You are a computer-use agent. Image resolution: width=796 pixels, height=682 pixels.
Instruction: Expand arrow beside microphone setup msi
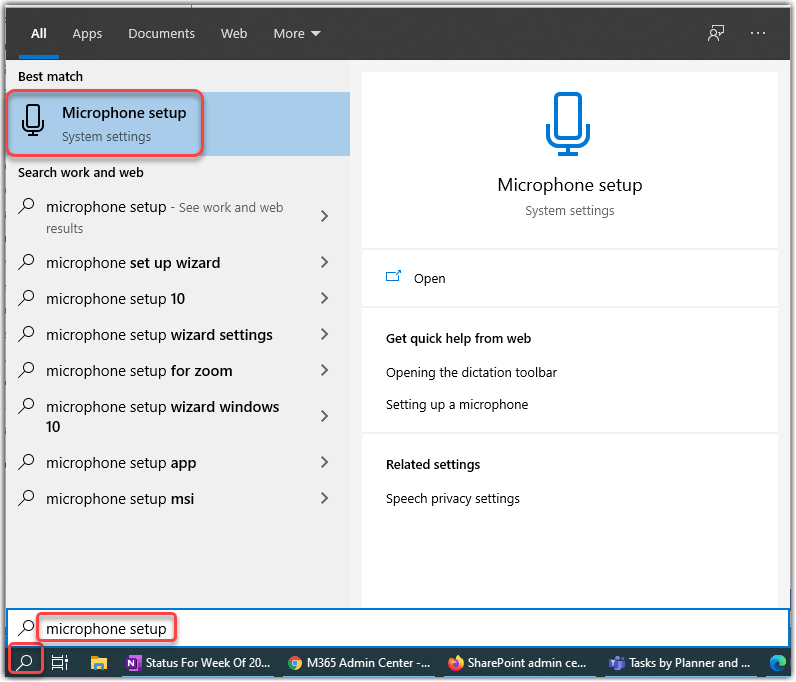(324, 498)
